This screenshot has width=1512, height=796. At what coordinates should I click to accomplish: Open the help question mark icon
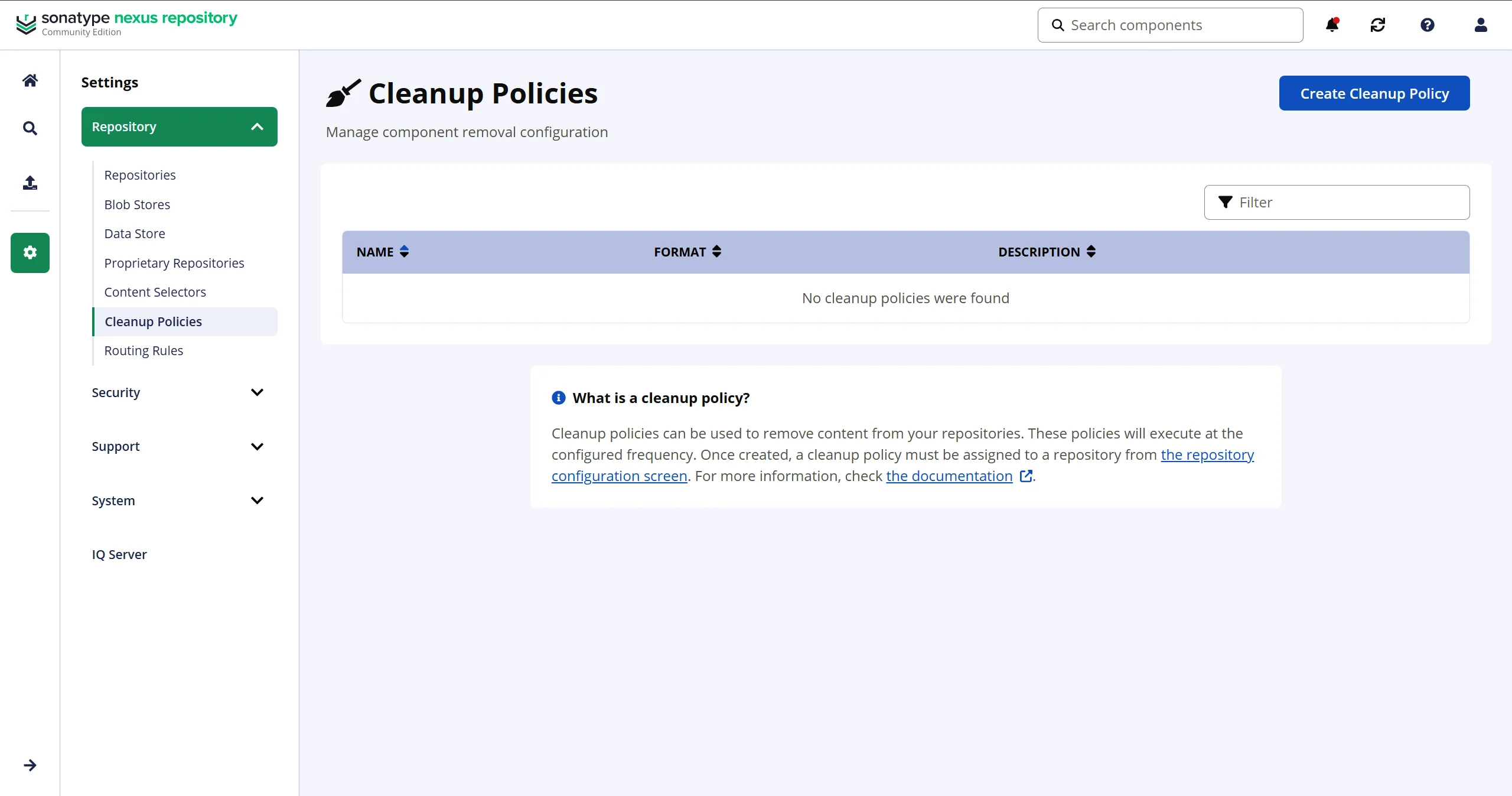[1428, 25]
